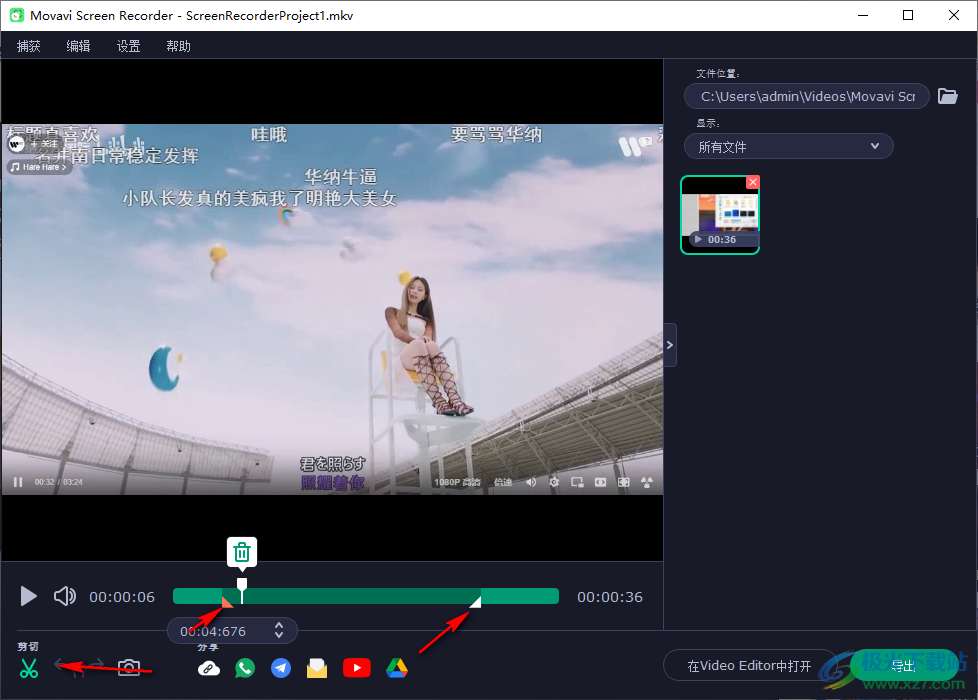Share by email envelope icon
978x700 pixels.
click(317, 668)
